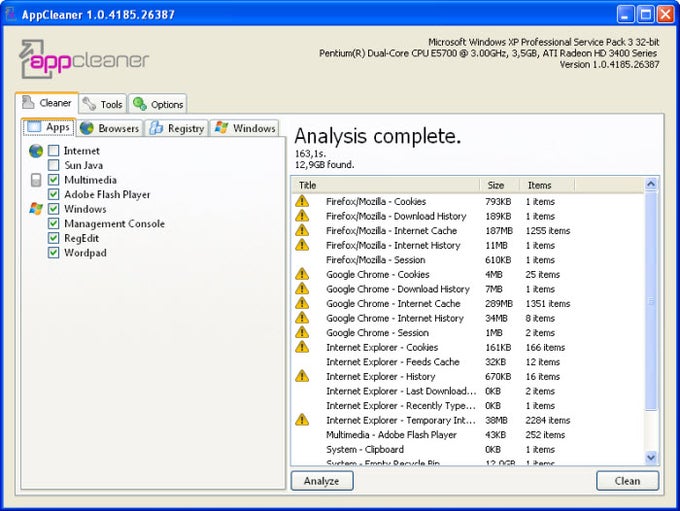Image resolution: width=680 pixels, height=511 pixels.
Task: Click scrollbar down arrow in results list
Action: 651,457
